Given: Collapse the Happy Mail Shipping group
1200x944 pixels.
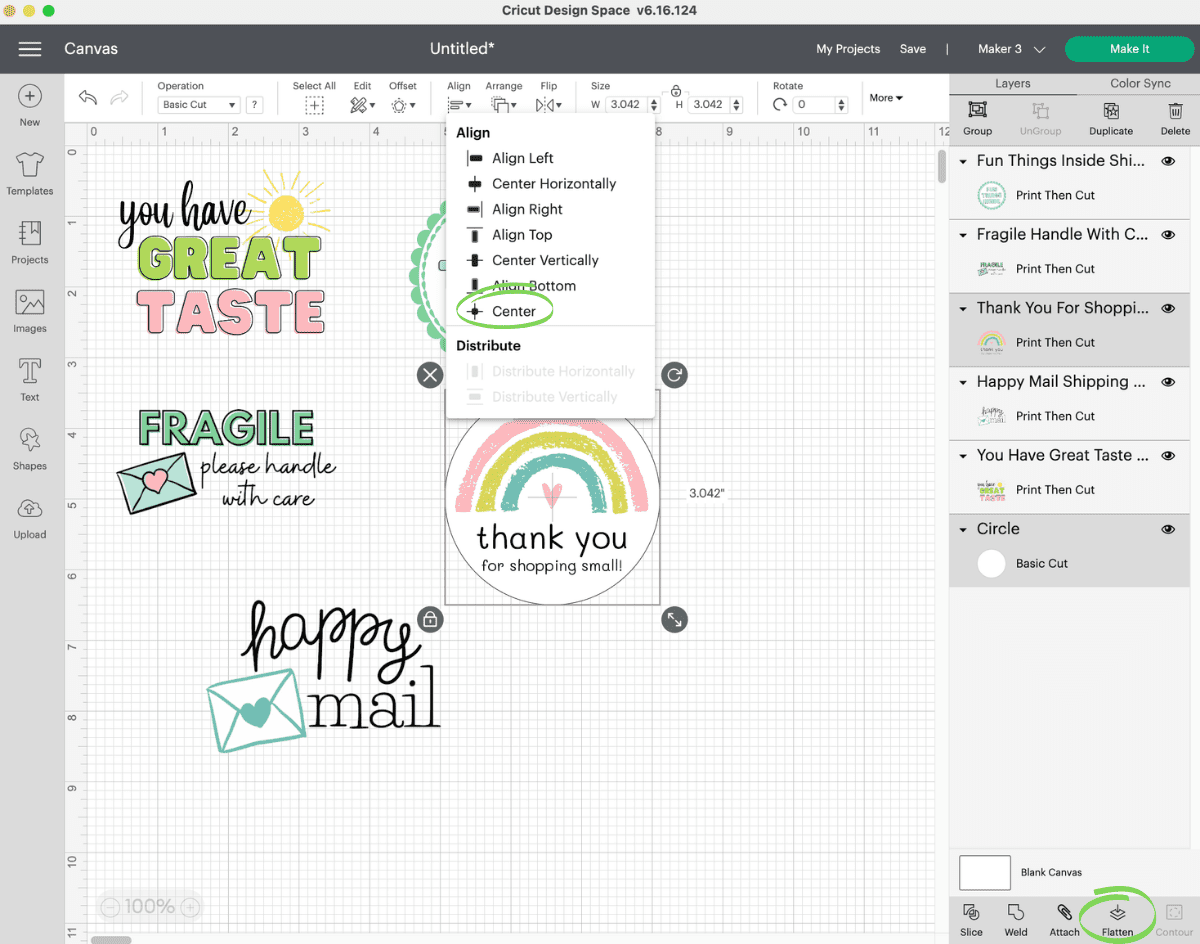Looking at the screenshot, I should pyautogui.click(x=964, y=382).
